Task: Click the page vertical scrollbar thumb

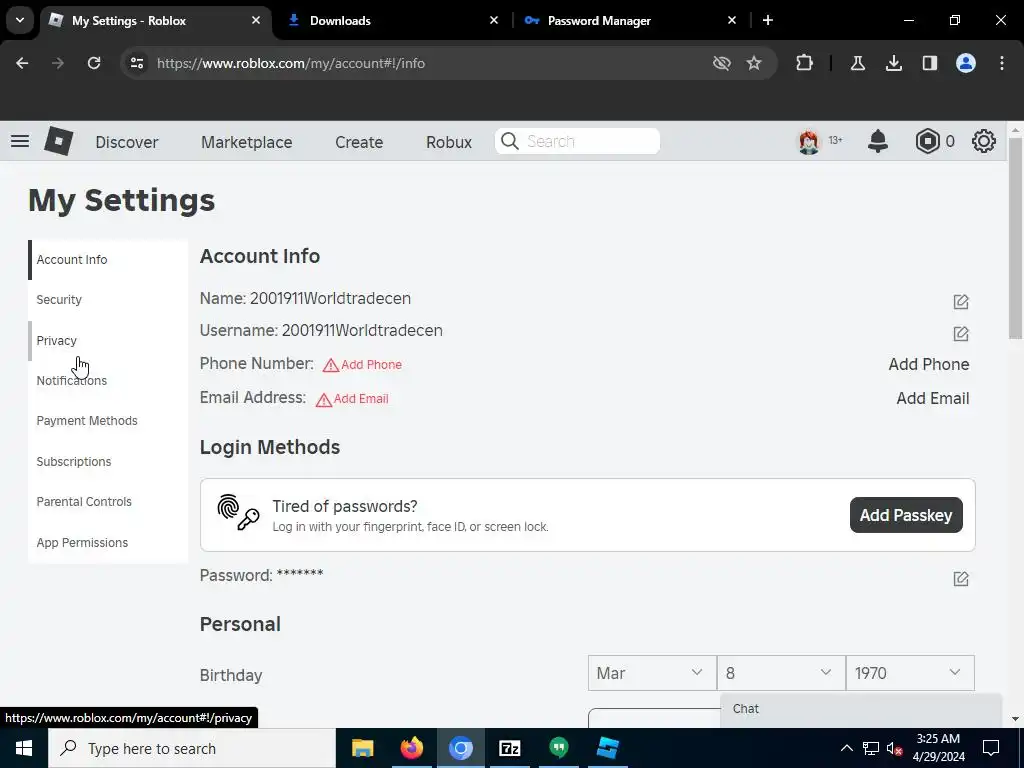Action: pos(1015,238)
